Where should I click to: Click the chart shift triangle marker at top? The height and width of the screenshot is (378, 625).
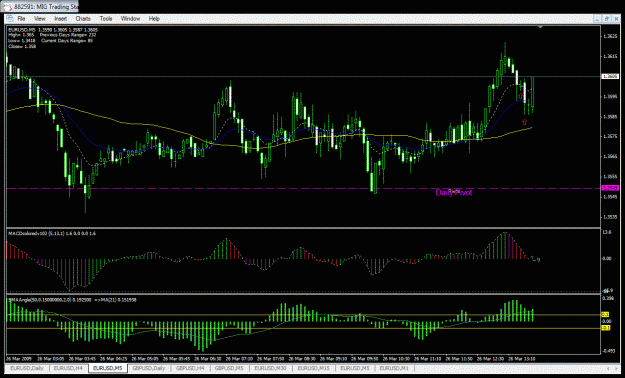[540, 27]
